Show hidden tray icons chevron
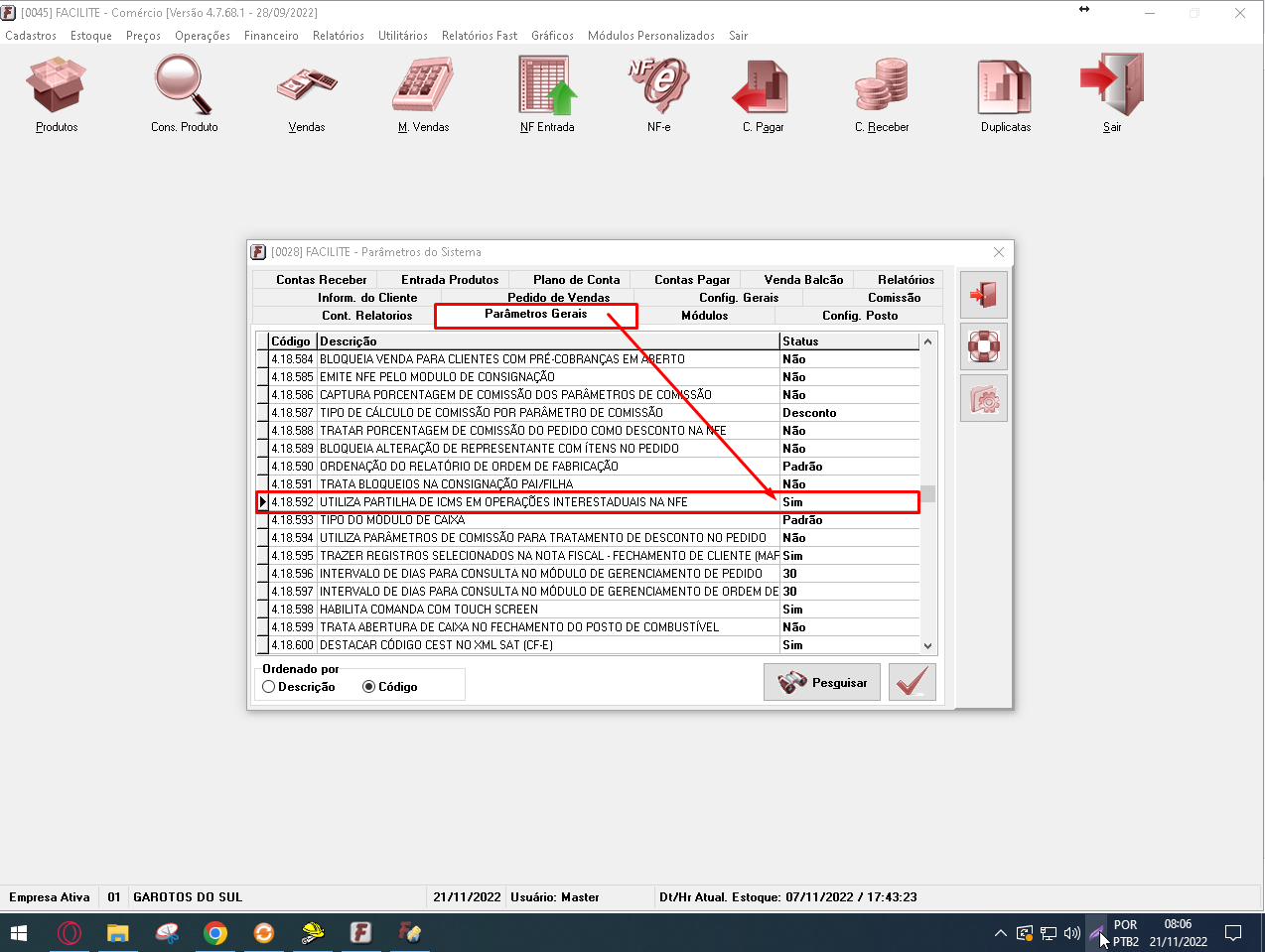This screenshot has height=952, width=1265. point(1001,933)
